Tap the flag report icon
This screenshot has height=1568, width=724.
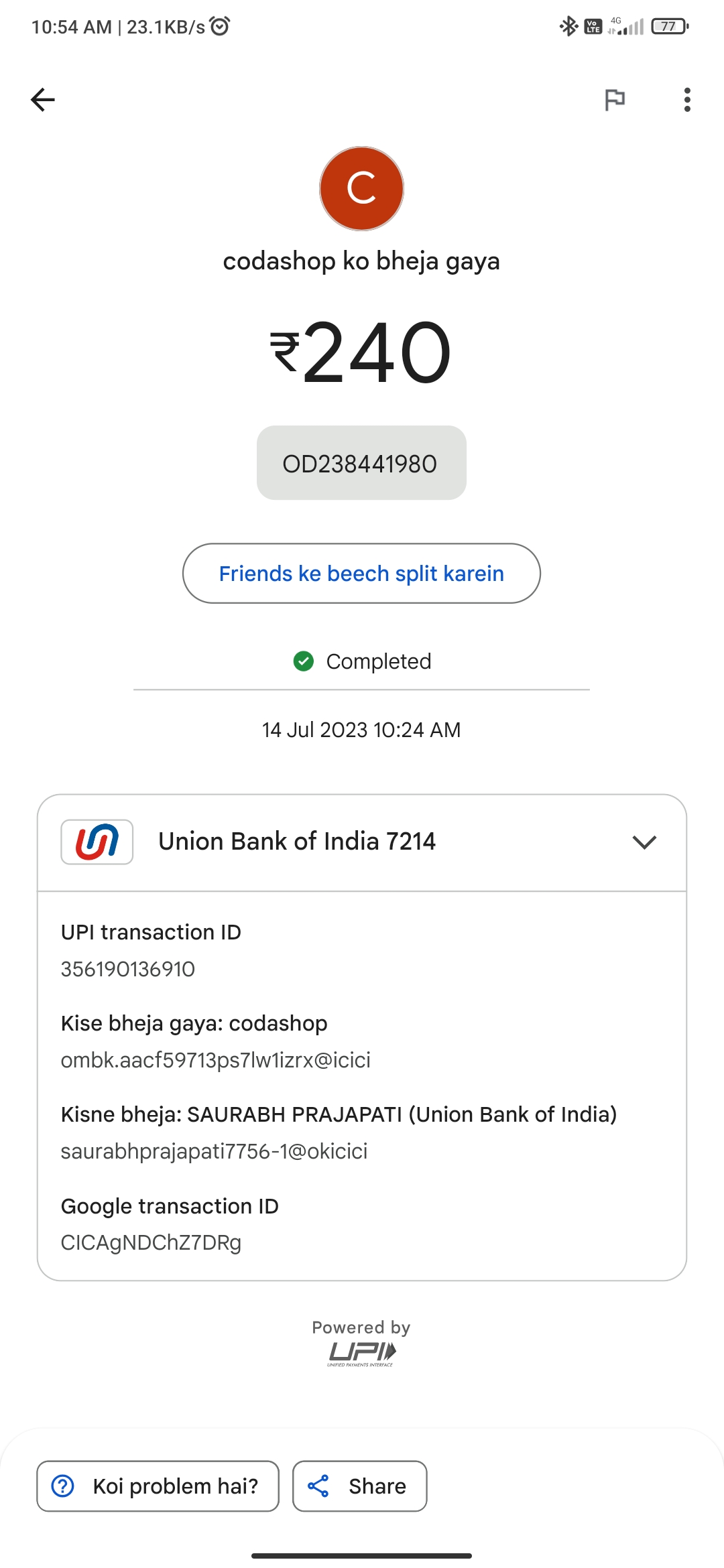[x=615, y=100]
